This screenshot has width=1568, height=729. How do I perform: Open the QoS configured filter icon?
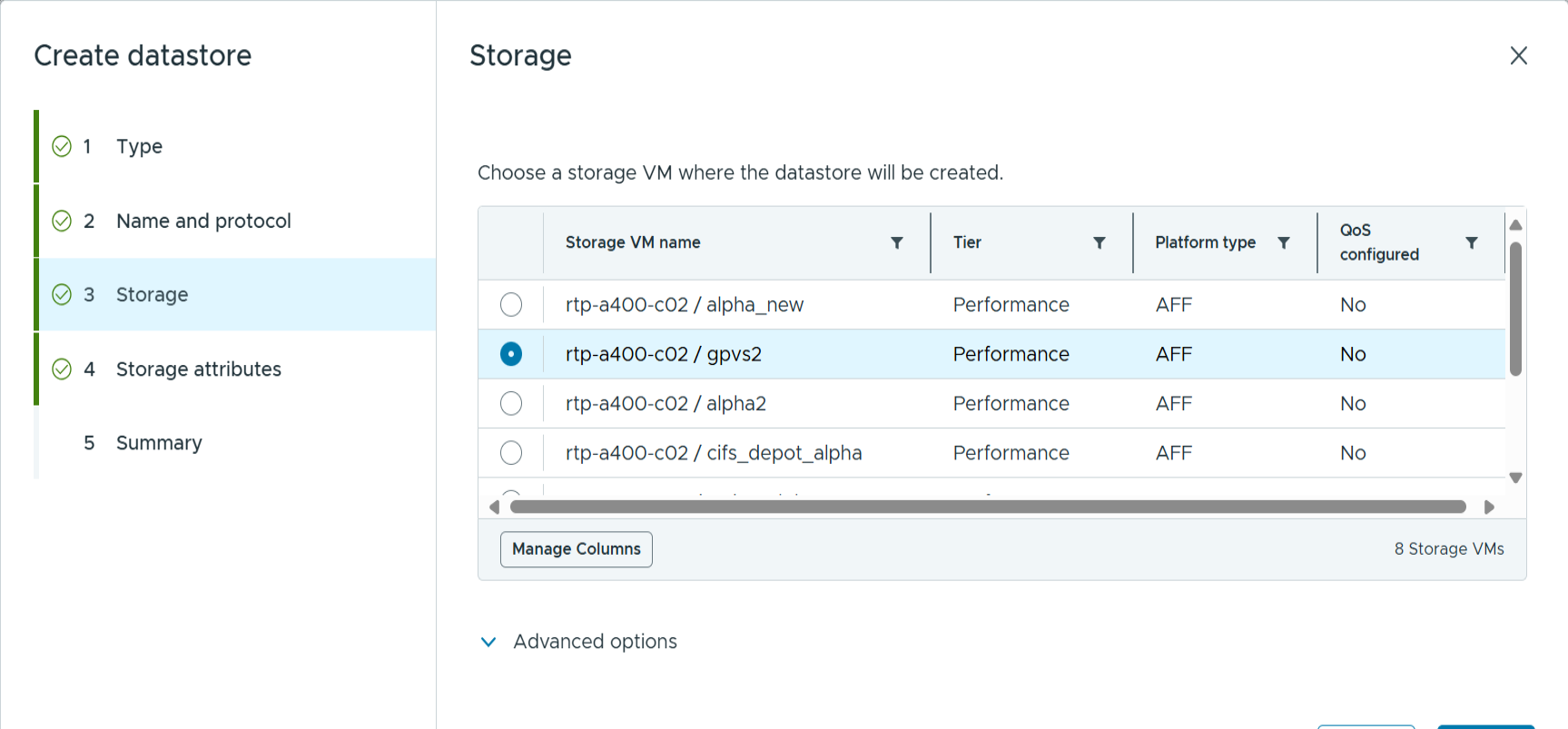1471,242
